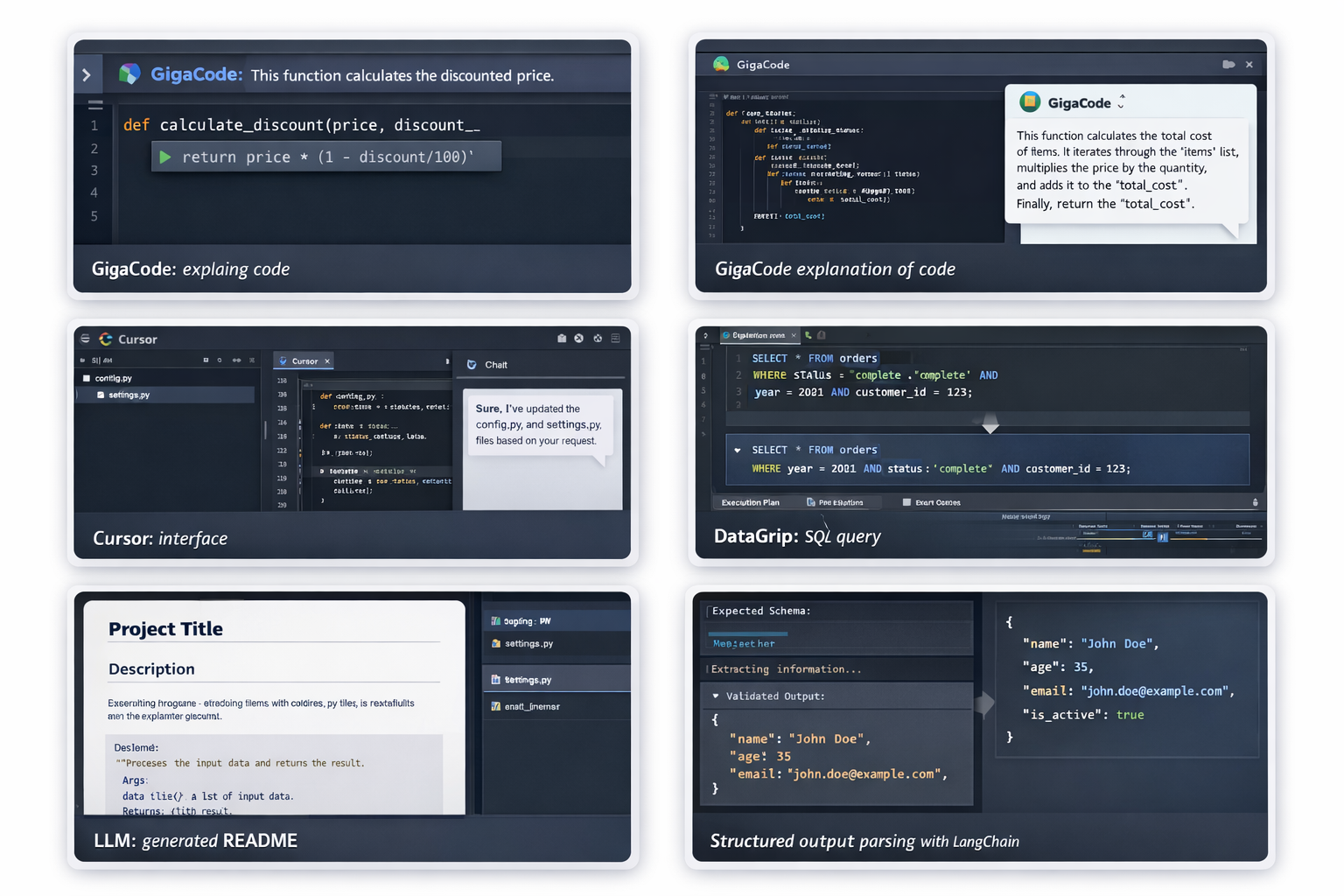Click the clipboard icon in Cursor title bar
Image resolution: width=1344 pixels, height=896 pixels.
click(562, 339)
